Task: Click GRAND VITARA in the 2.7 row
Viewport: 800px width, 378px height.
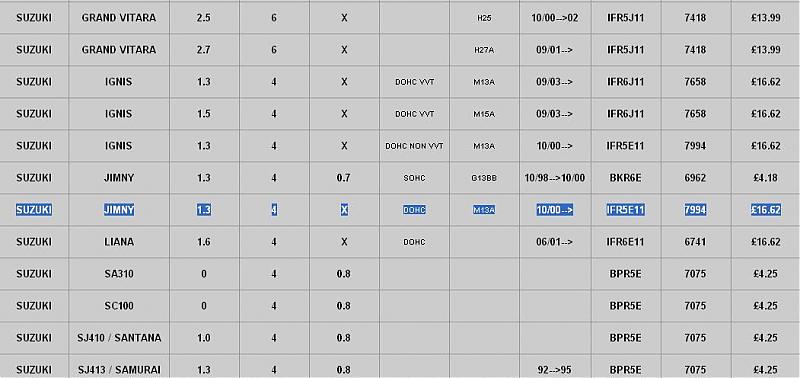Action: click(x=119, y=50)
